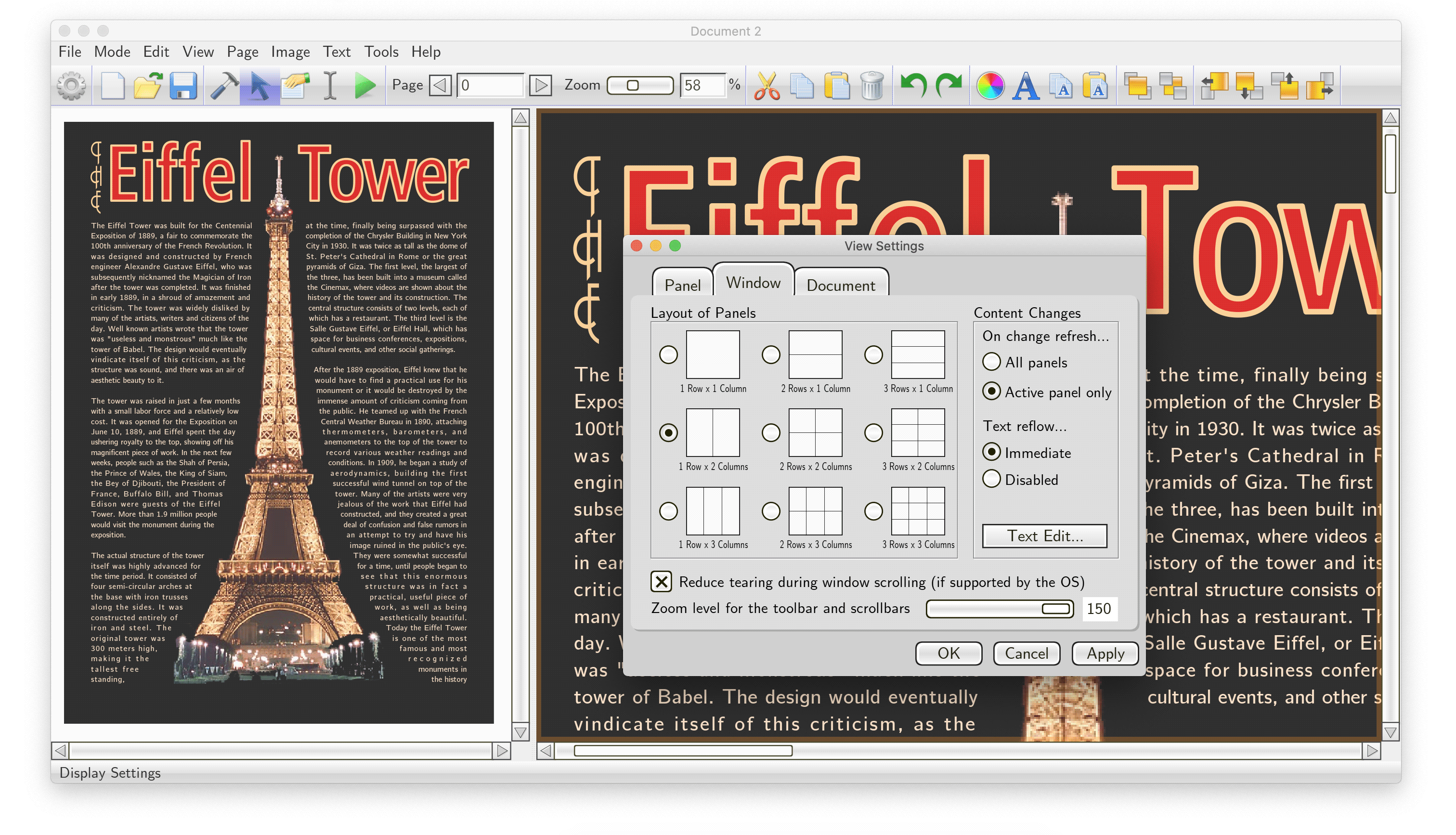Paste from clipboard icon
The width and height of the screenshot is (1456, 835).
(837, 86)
